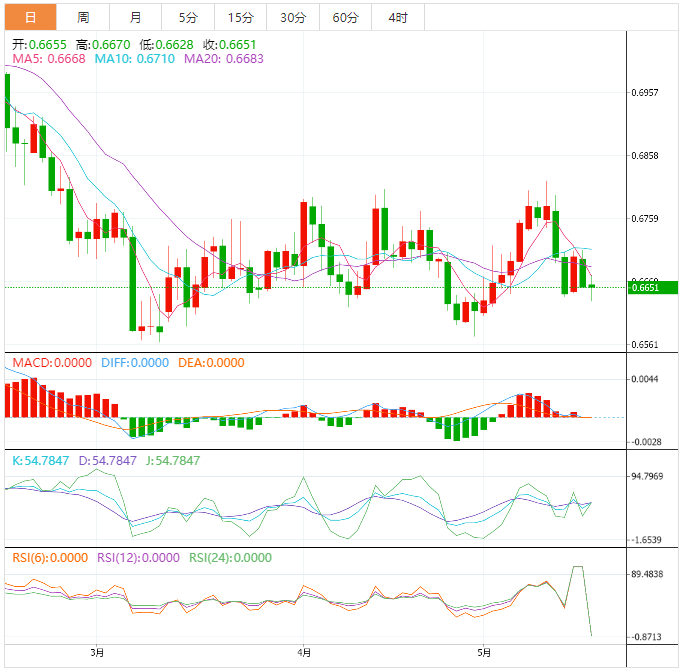Click the MA10 moving average legend
The height and width of the screenshot is (672, 687).
click(134, 60)
